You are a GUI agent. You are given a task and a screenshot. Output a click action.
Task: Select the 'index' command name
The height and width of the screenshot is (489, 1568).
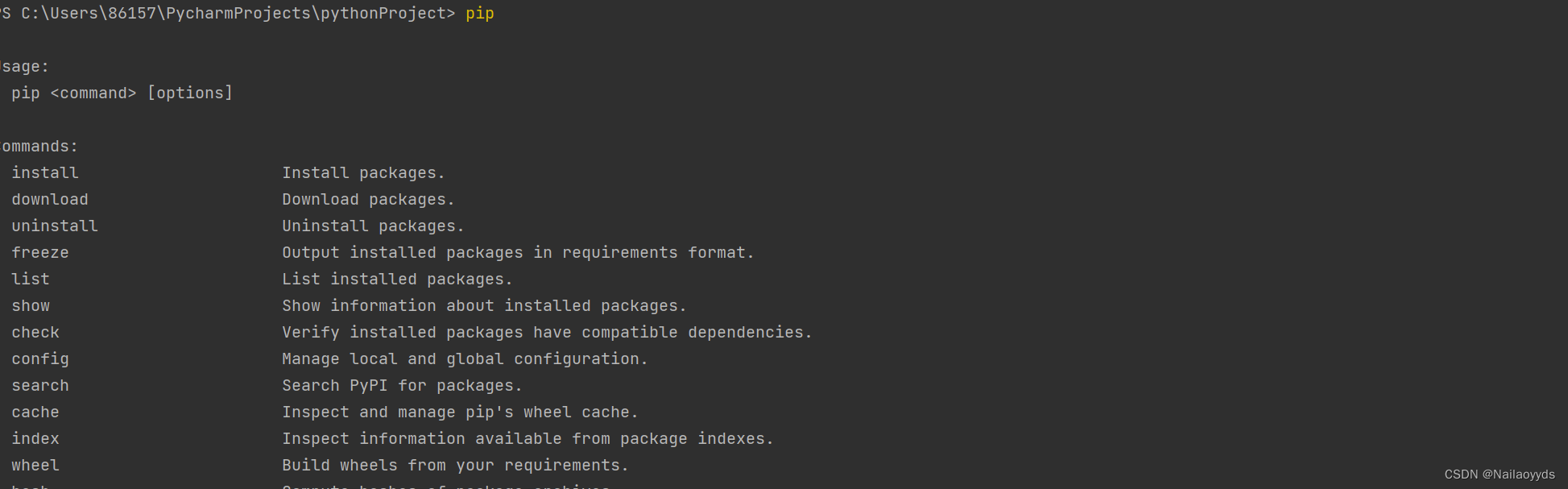click(35, 438)
